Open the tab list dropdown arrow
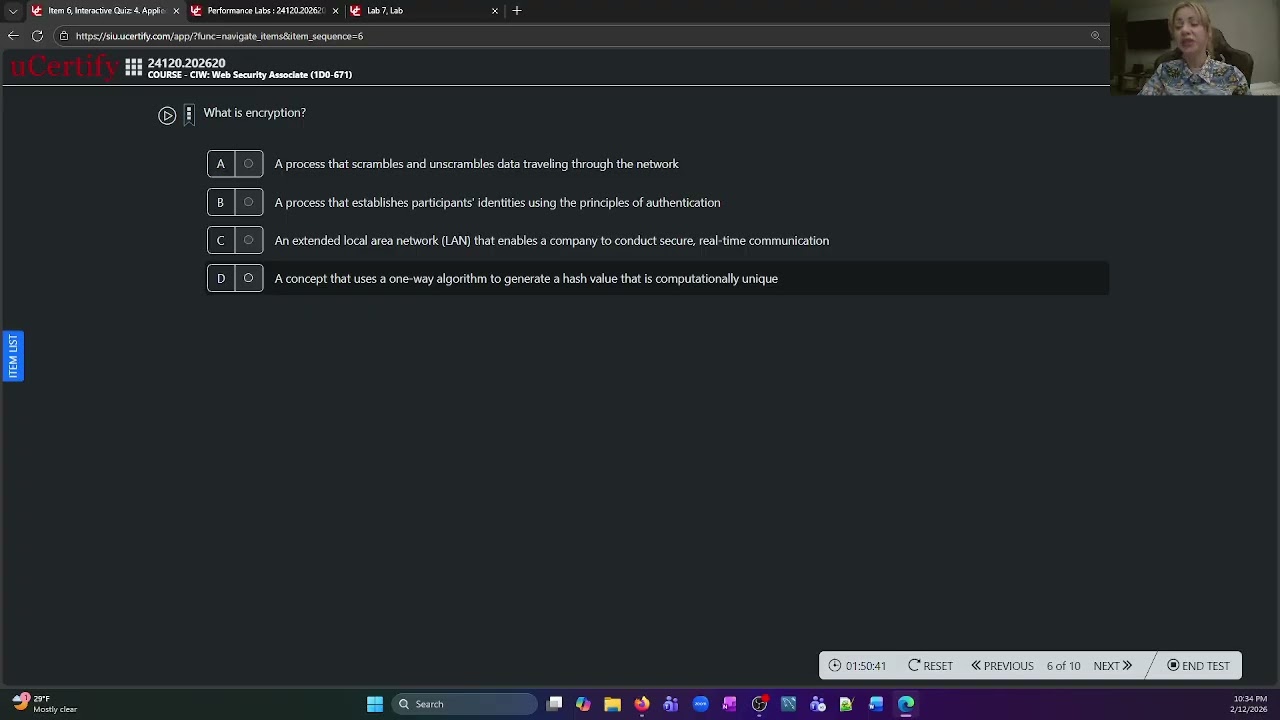This screenshot has height=720, width=1280. tap(13, 11)
